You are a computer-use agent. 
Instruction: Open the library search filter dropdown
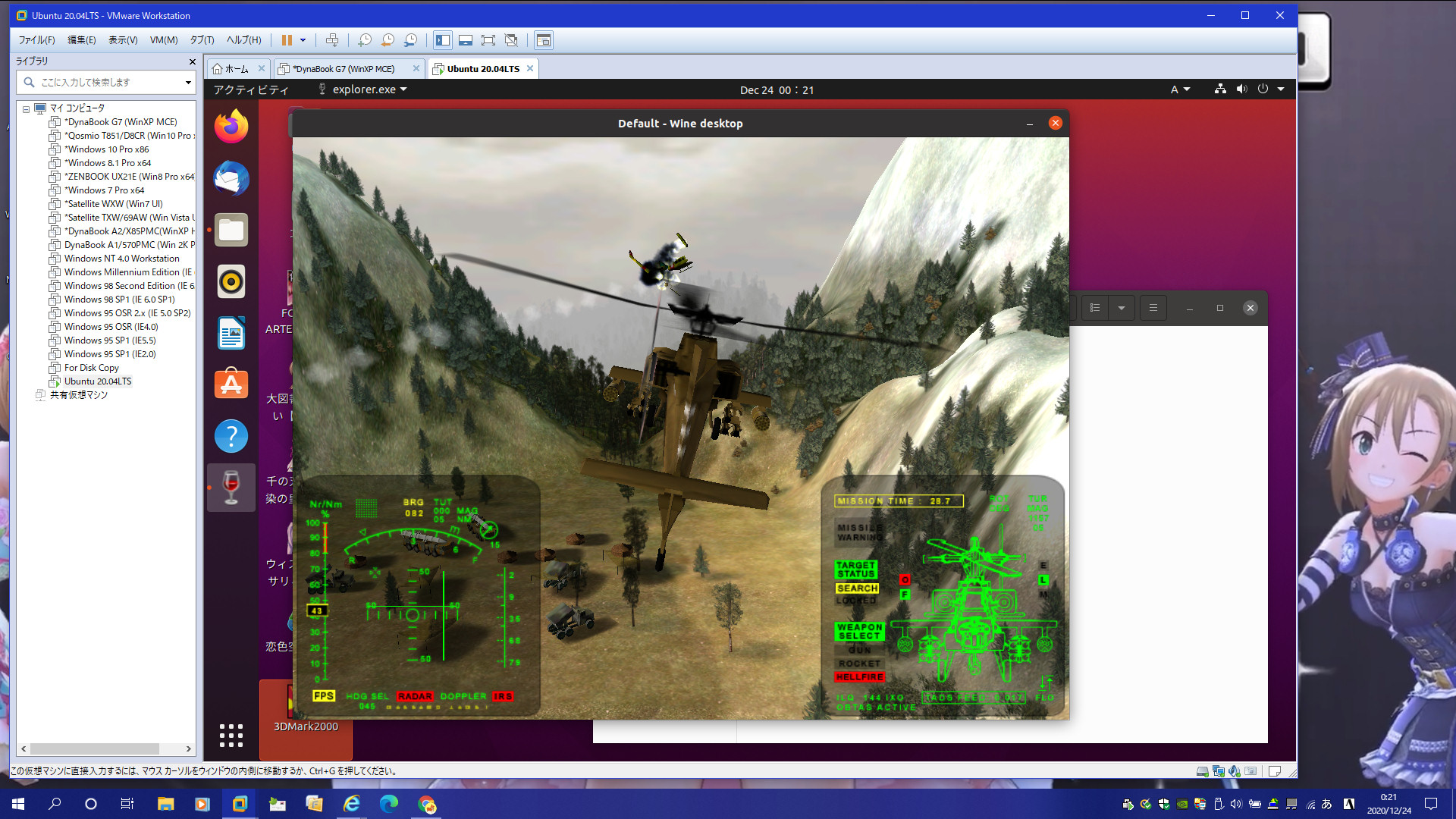(188, 82)
